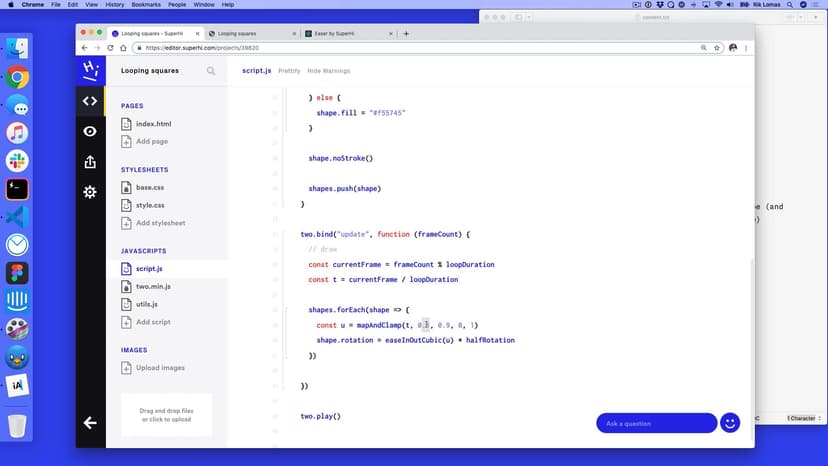Viewport: 828px width, 466px height.
Task: Click the SuperHi logo icon
Action: pos(90,70)
